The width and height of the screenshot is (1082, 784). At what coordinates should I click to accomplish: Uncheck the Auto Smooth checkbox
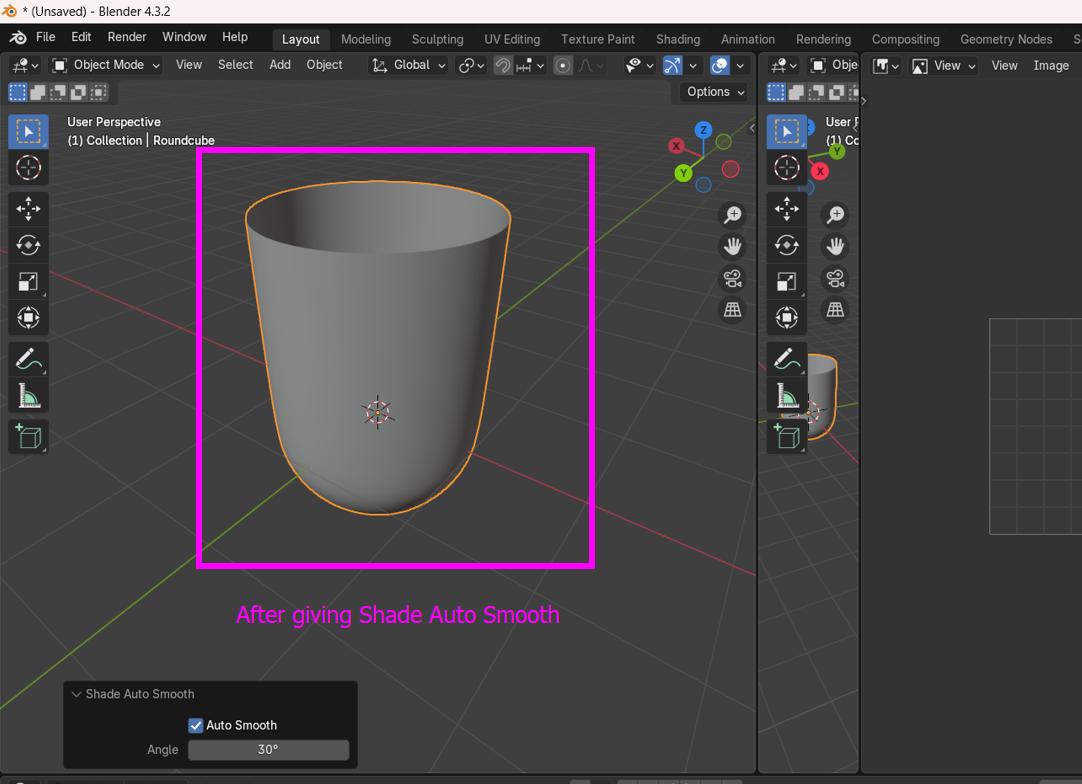[196, 725]
